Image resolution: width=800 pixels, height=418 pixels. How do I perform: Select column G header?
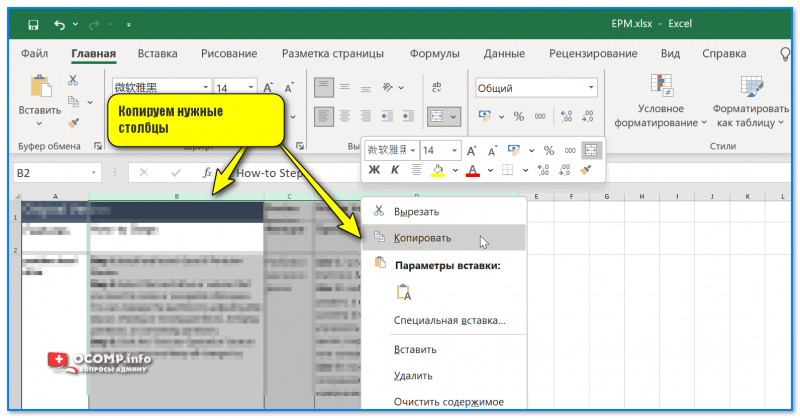coord(607,196)
